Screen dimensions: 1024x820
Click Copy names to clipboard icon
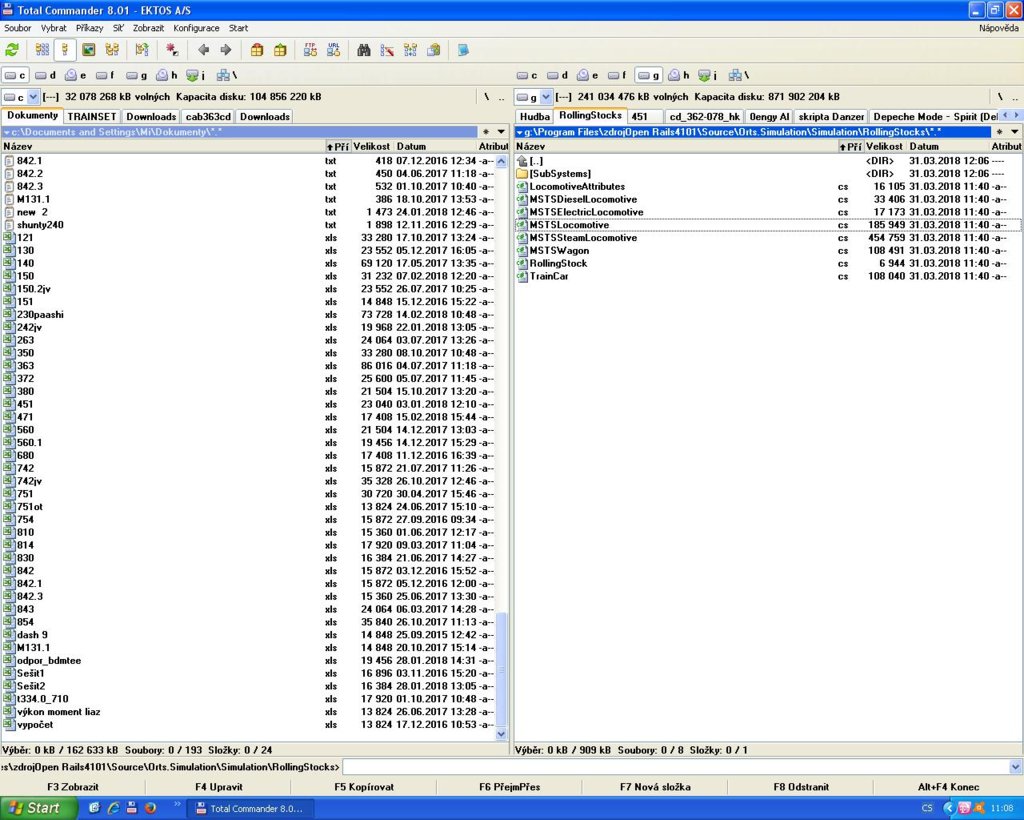coord(434,50)
